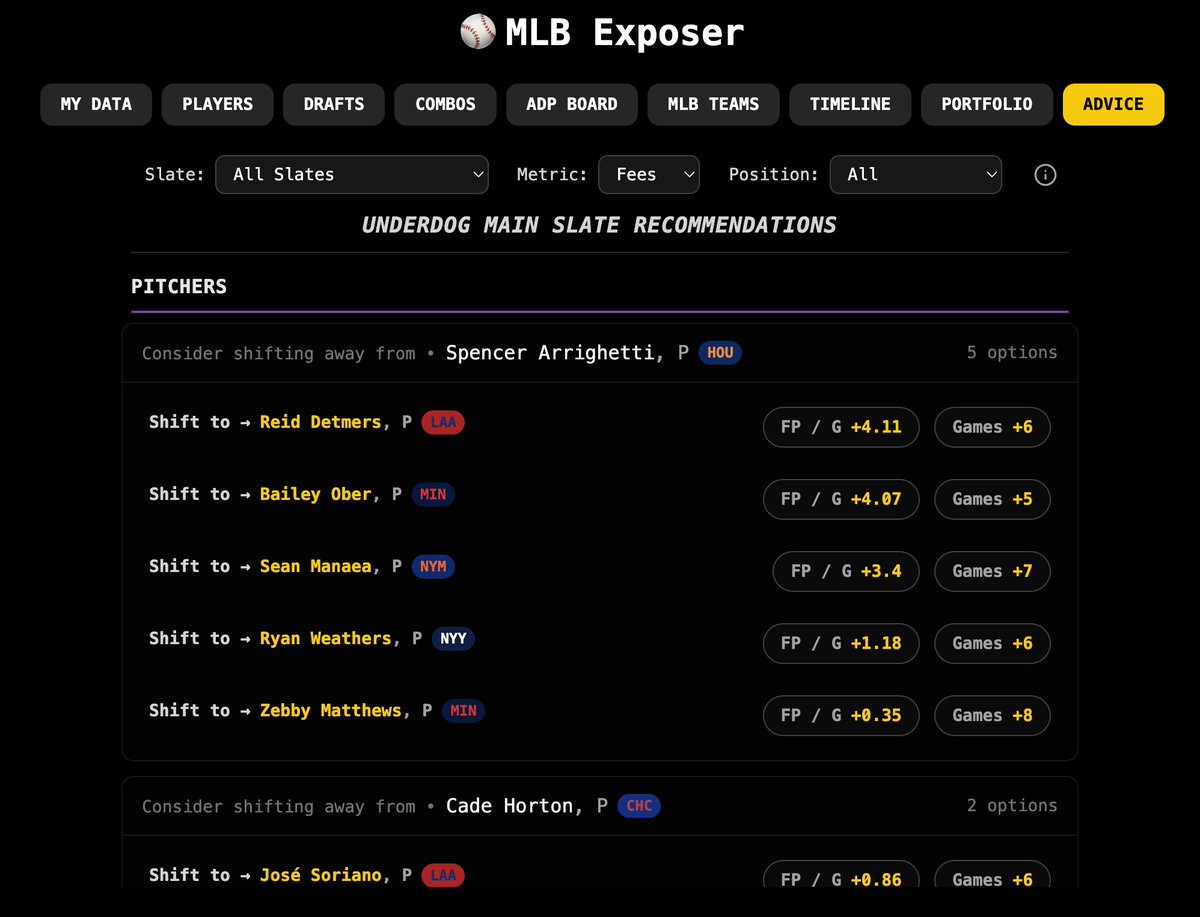The width and height of the screenshot is (1200, 917).
Task: Click the Bailey Ober player link
Action: tap(315, 494)
